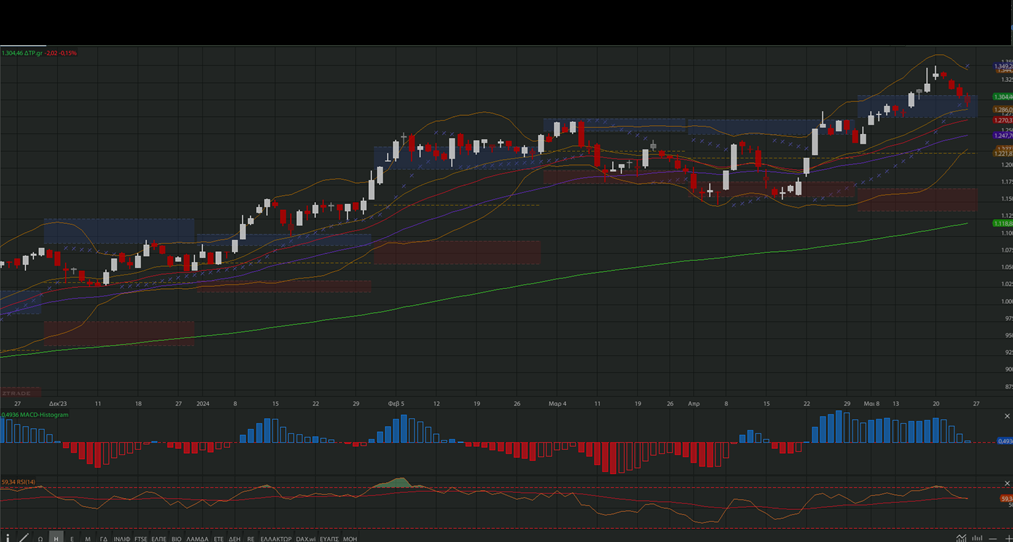Open the ΕΥΑΠΣ symbol shortcut
Screen dimensions: 1013x542
click(x=329, y=539)
